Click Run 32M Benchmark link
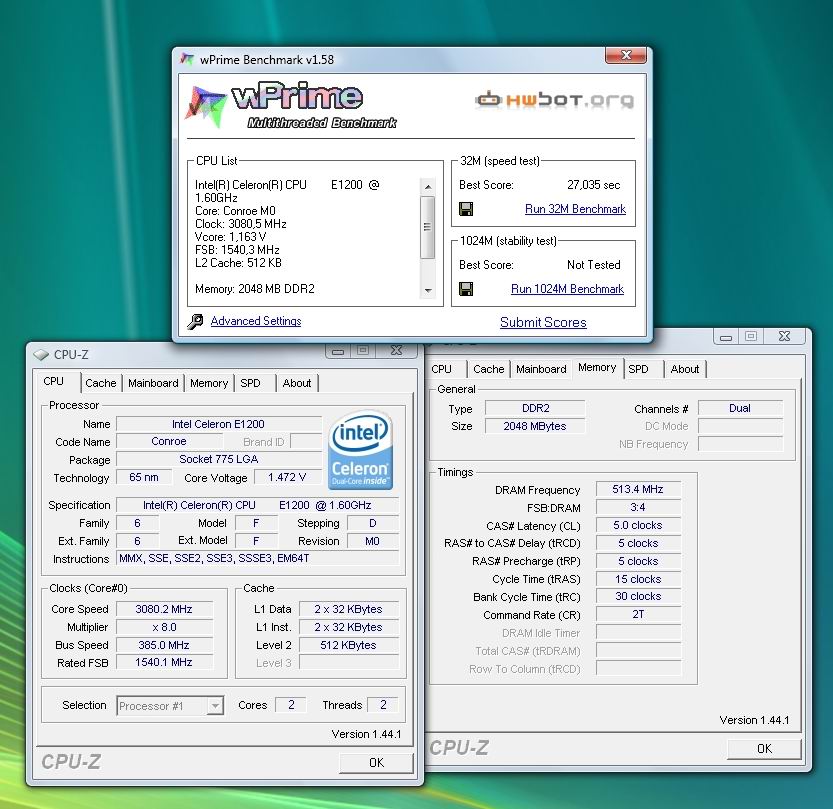 [575, 209]
